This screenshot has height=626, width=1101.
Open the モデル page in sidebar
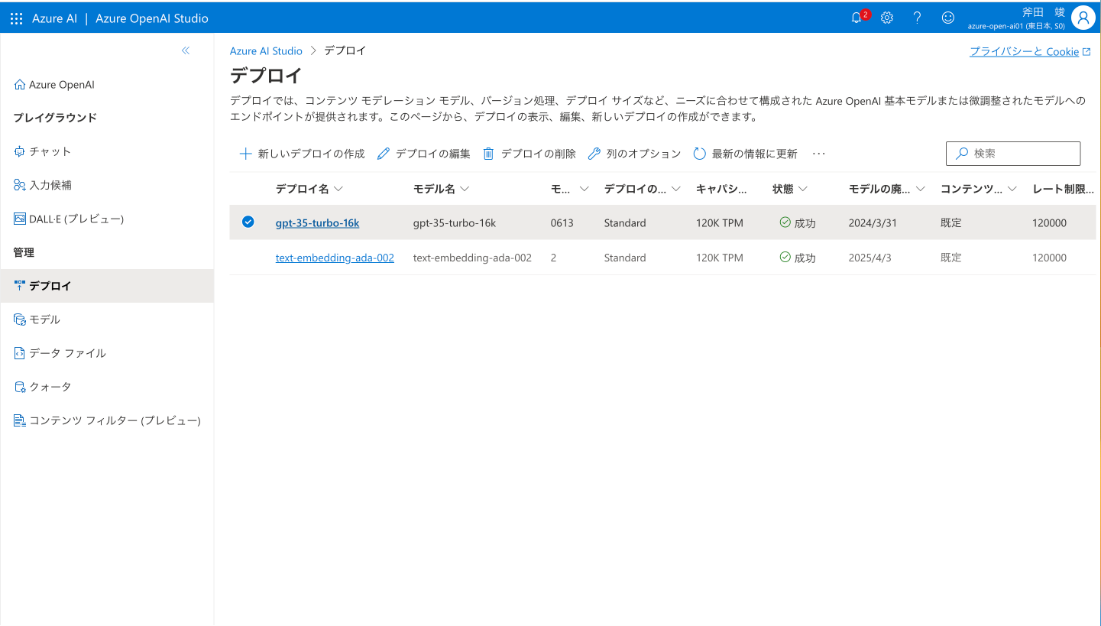[x=37, y=319]
